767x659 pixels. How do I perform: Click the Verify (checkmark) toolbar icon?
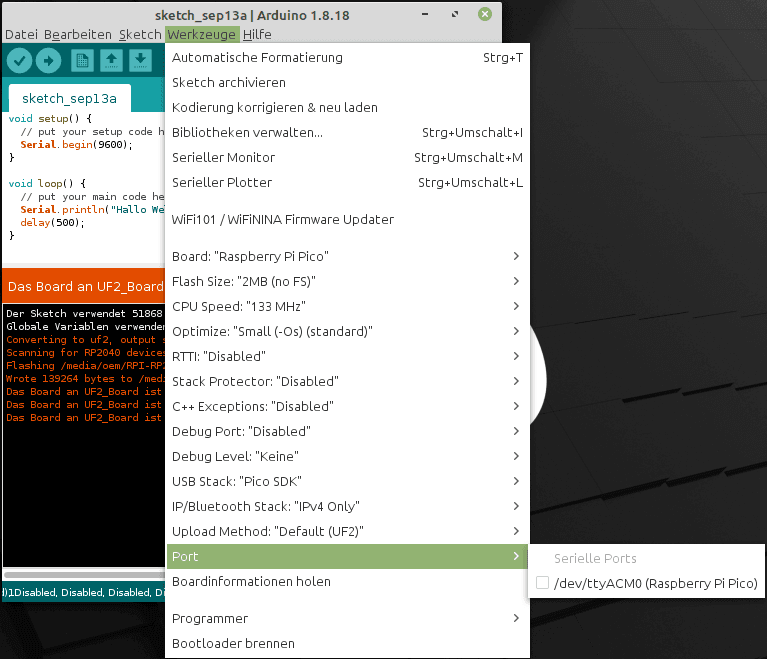pos(20,61)
